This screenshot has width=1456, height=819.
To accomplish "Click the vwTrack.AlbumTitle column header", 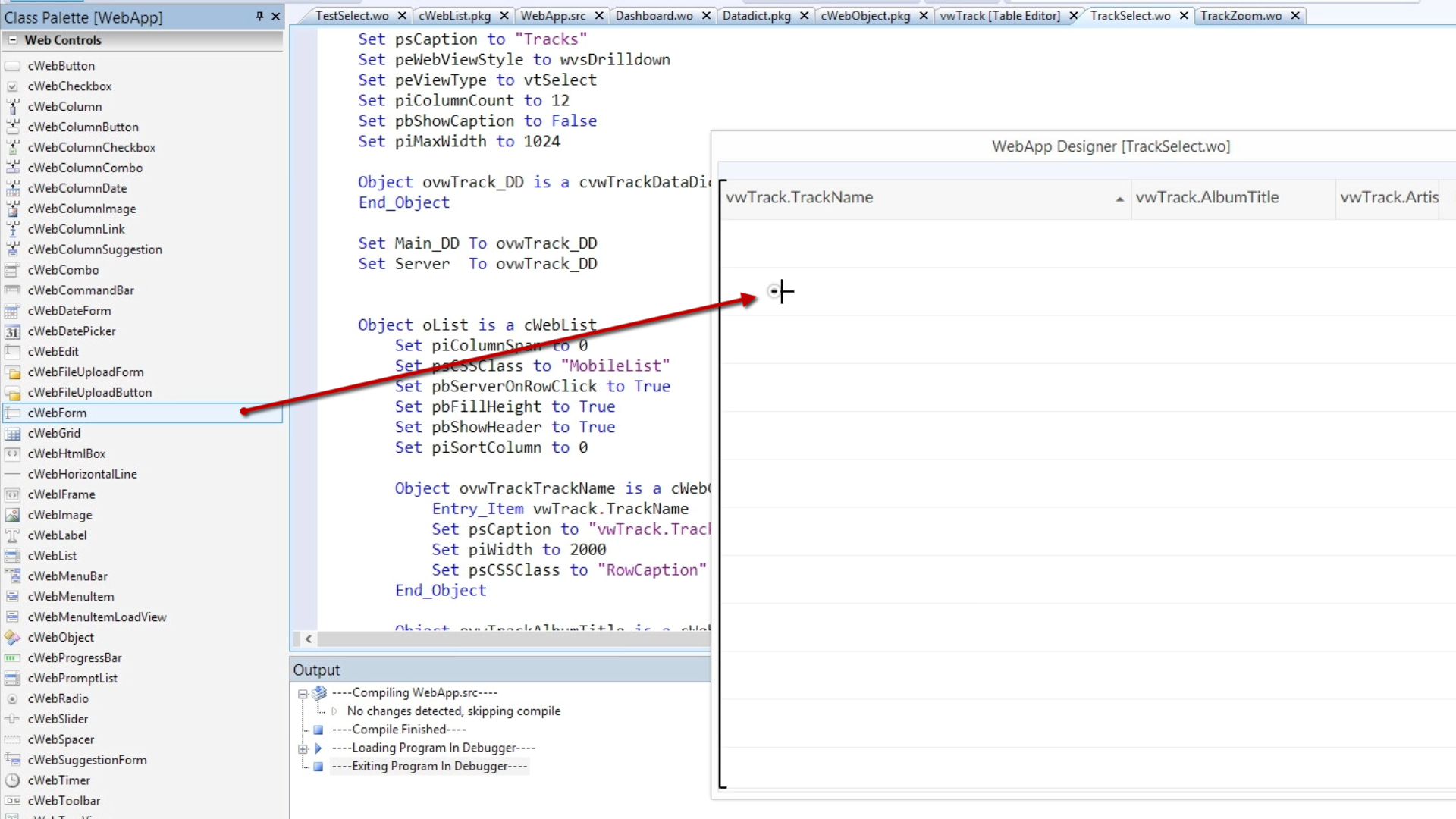I will click(1207, 198).
